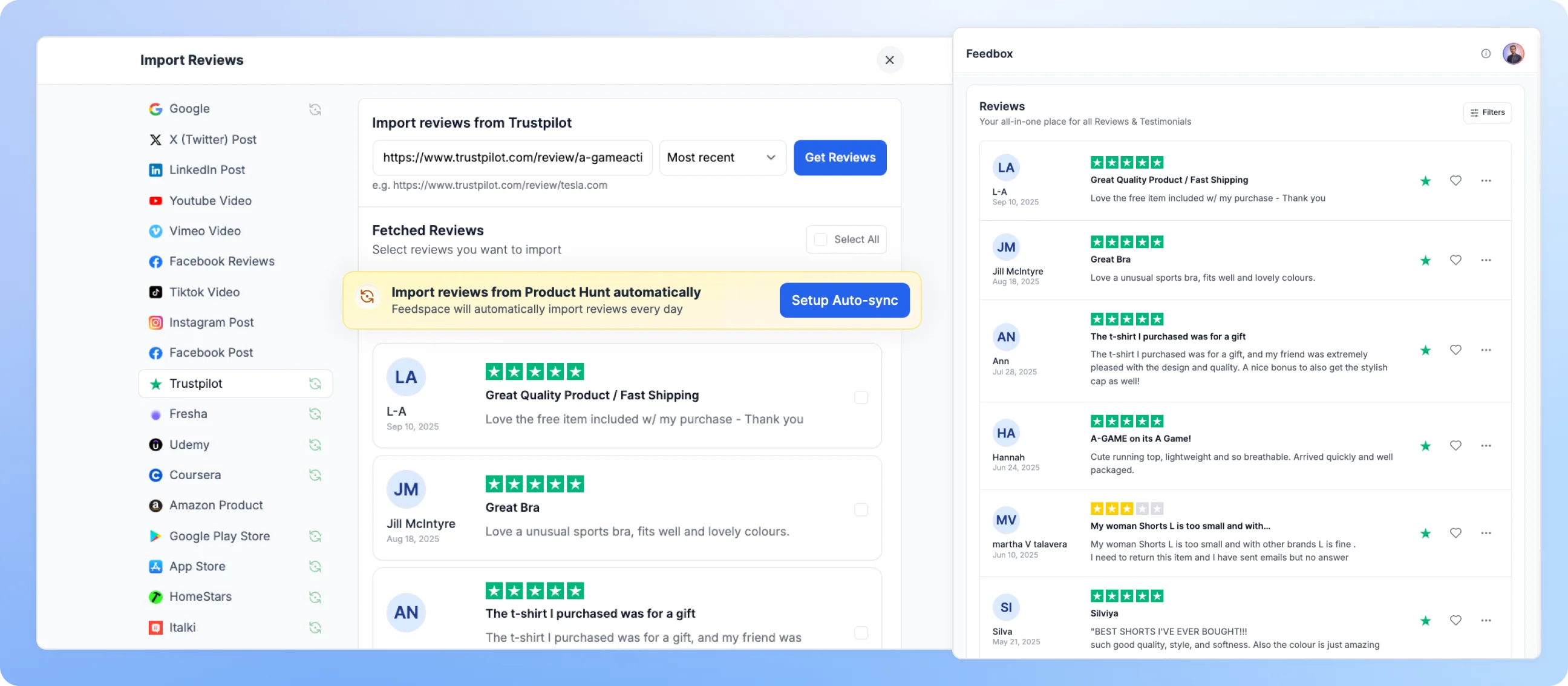Click the Setup Auto-sync button

tap(844, 300)
